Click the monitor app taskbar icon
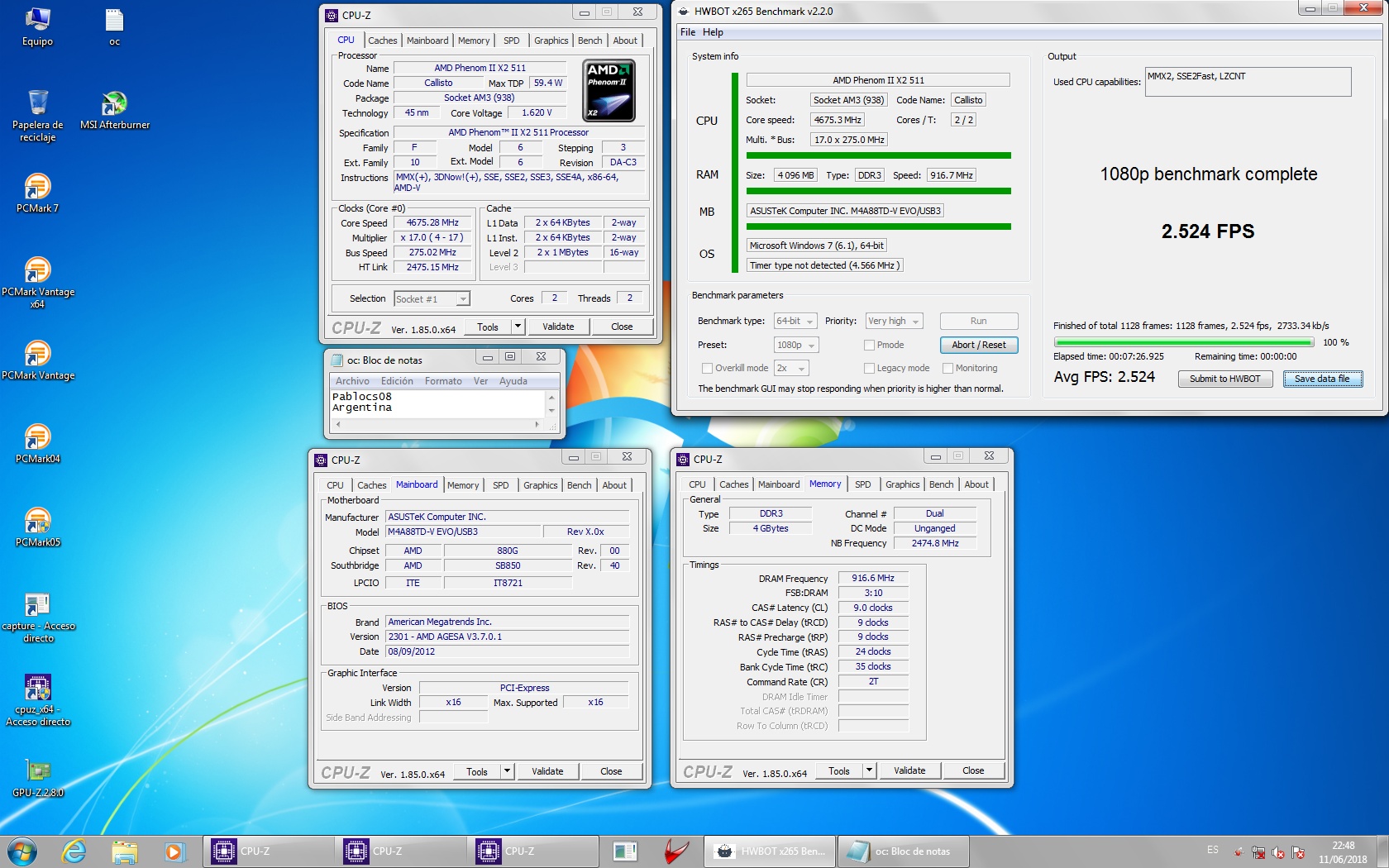The width and height of the screenshot is (1389, 868). (x=625, y=851)
